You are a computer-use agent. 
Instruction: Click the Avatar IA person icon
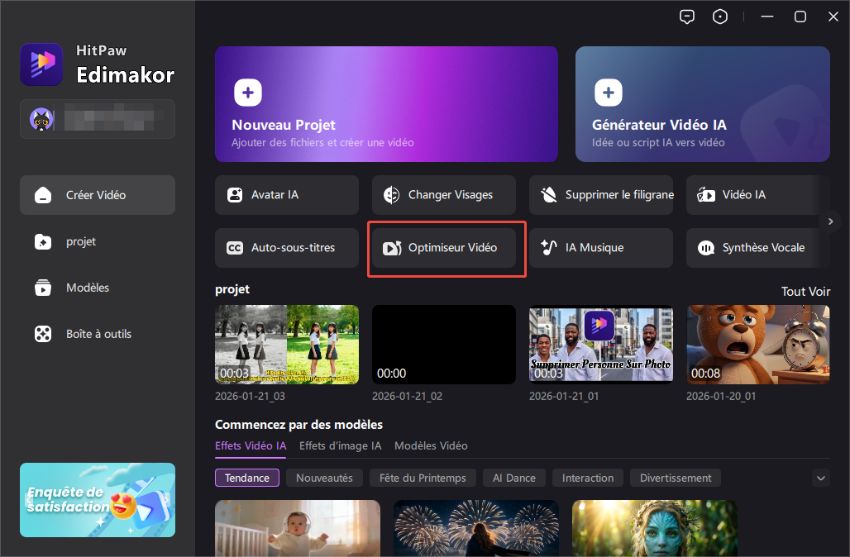coord(235,195)
